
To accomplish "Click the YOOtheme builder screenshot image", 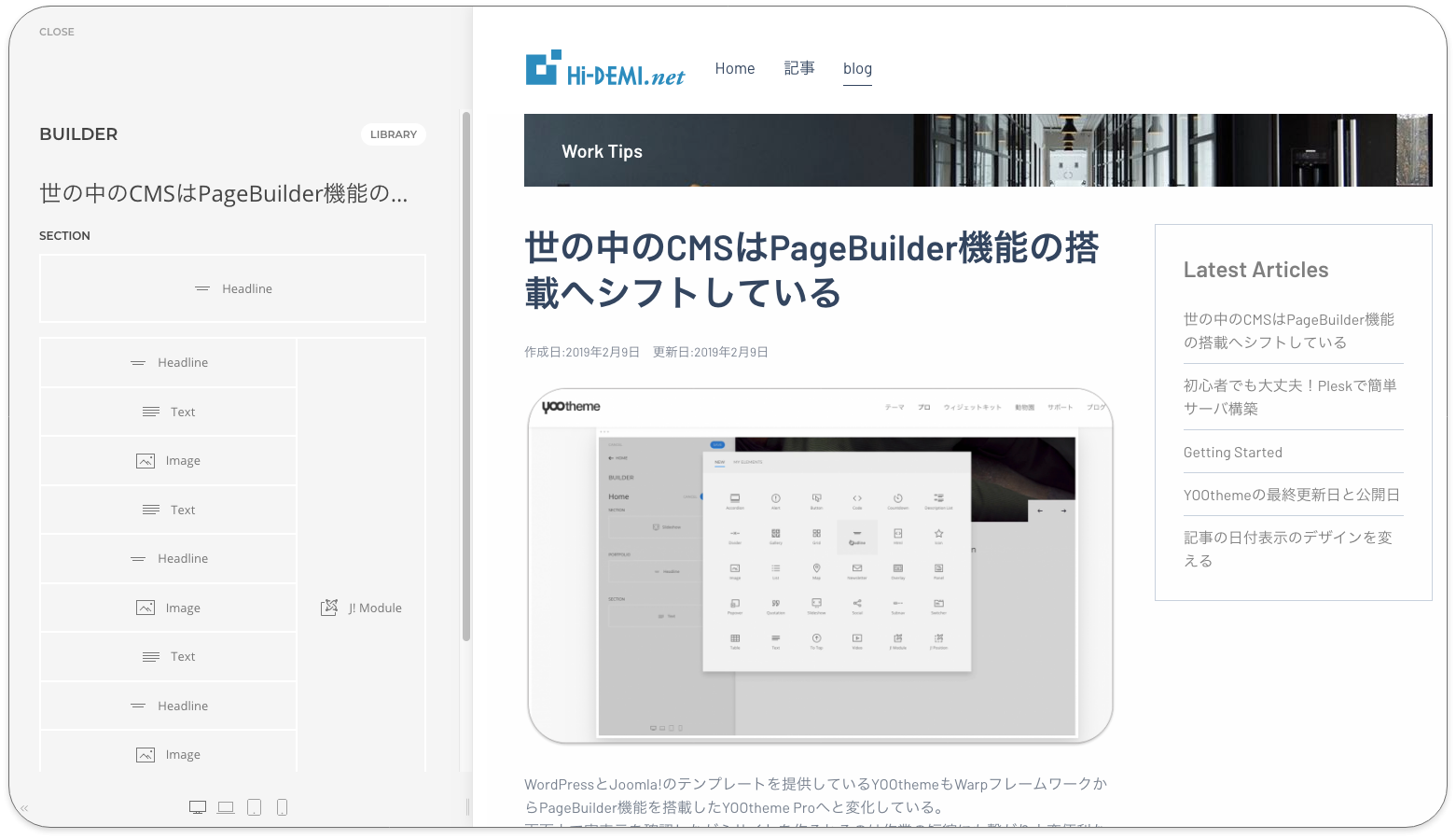I will pos(820,566).
